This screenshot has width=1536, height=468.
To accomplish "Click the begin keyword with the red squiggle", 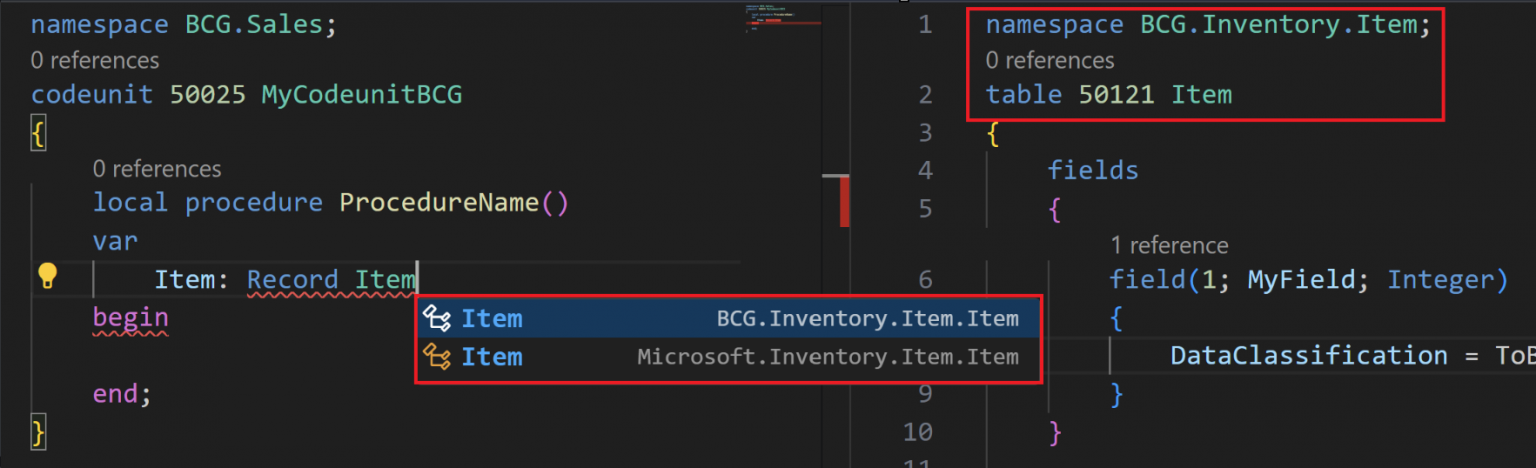I will (x=131, y=319).
